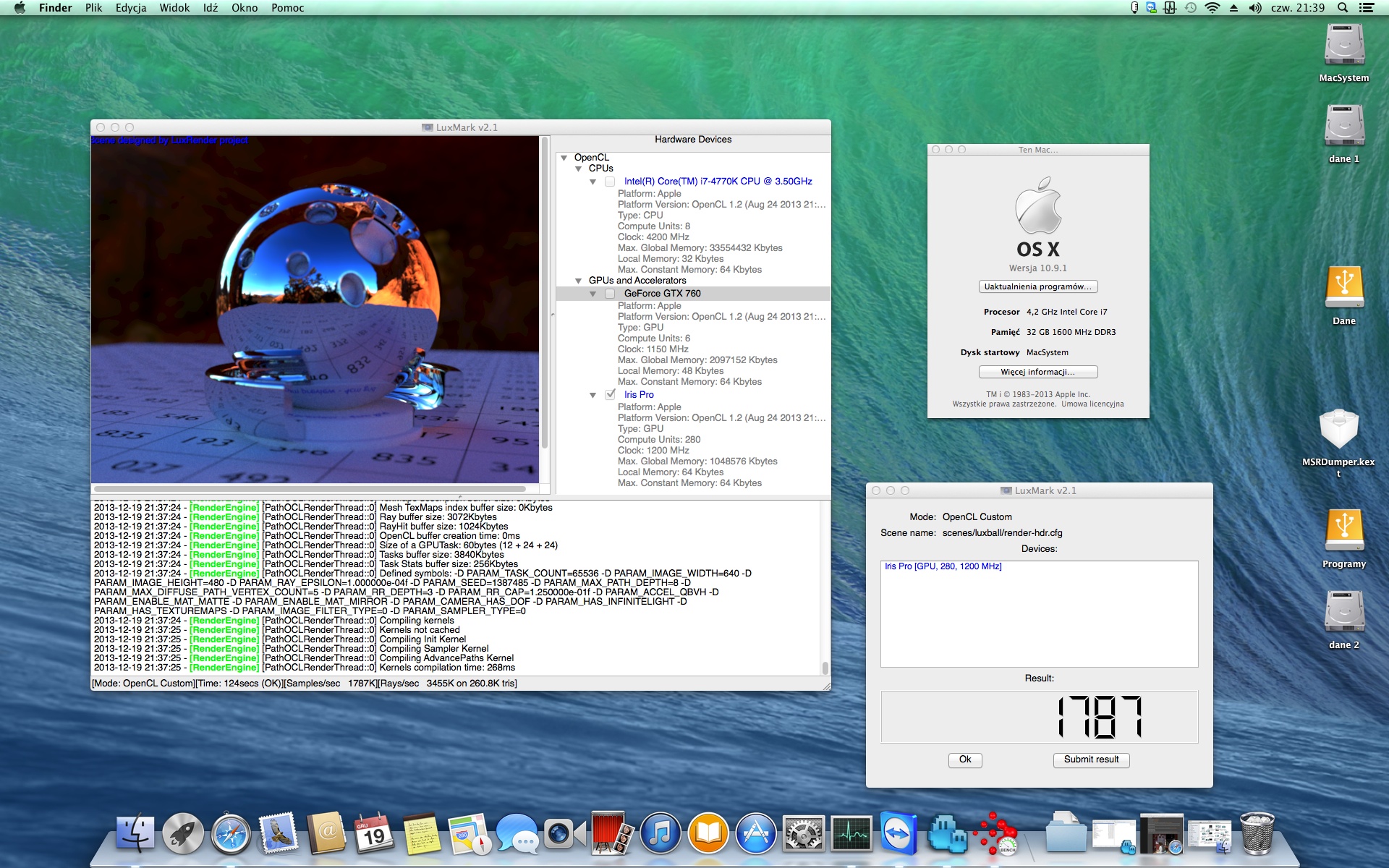Open 'Umowa licencyjna' link
Image resolution: width=1389 pixels, height=868 pixels.
[1092, 404]
